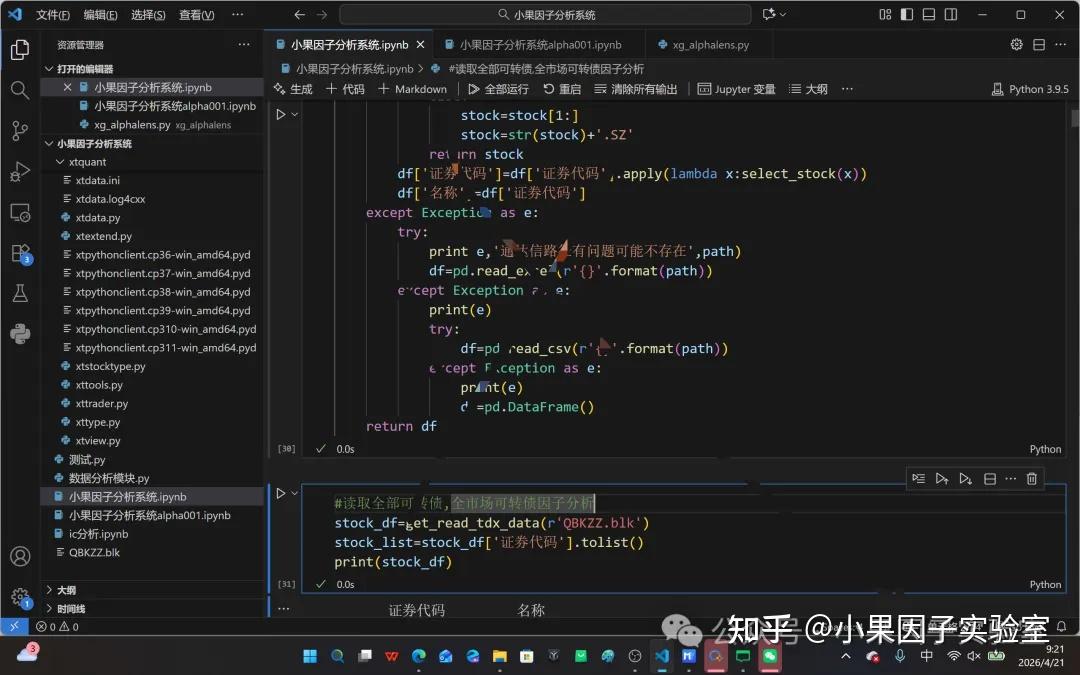Open more cell actions ellipsis
This screenshot has height=675, width=1080.
click(1010, 479)
